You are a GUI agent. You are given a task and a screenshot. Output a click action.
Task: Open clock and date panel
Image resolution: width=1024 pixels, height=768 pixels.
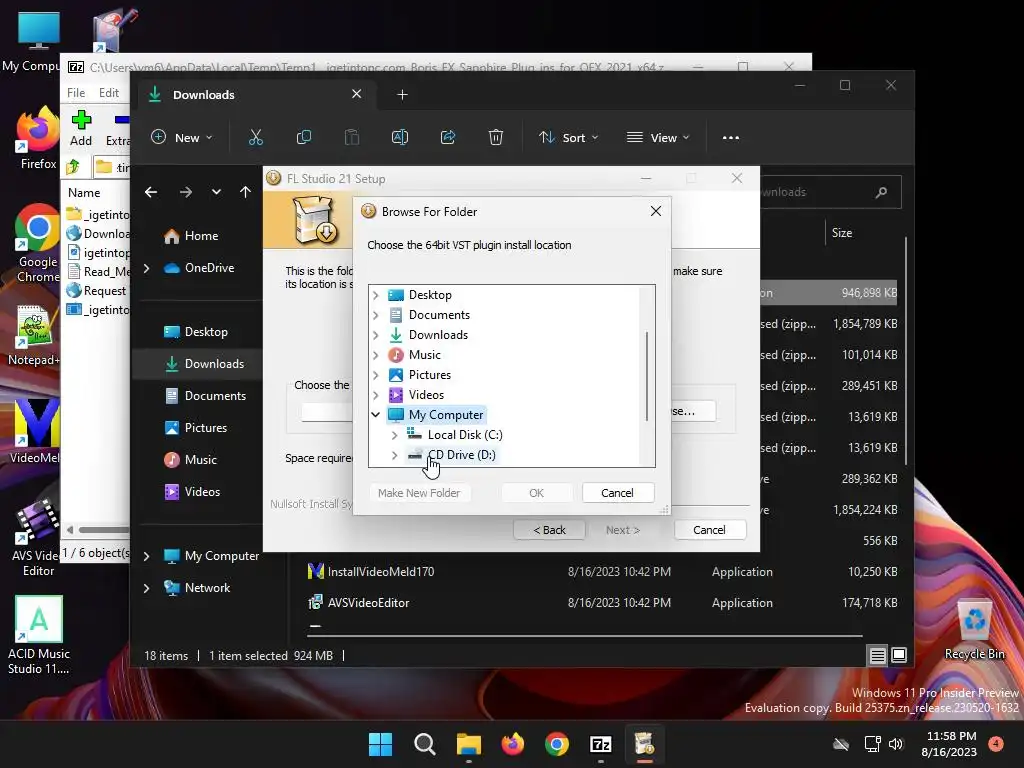pos(950,744)
